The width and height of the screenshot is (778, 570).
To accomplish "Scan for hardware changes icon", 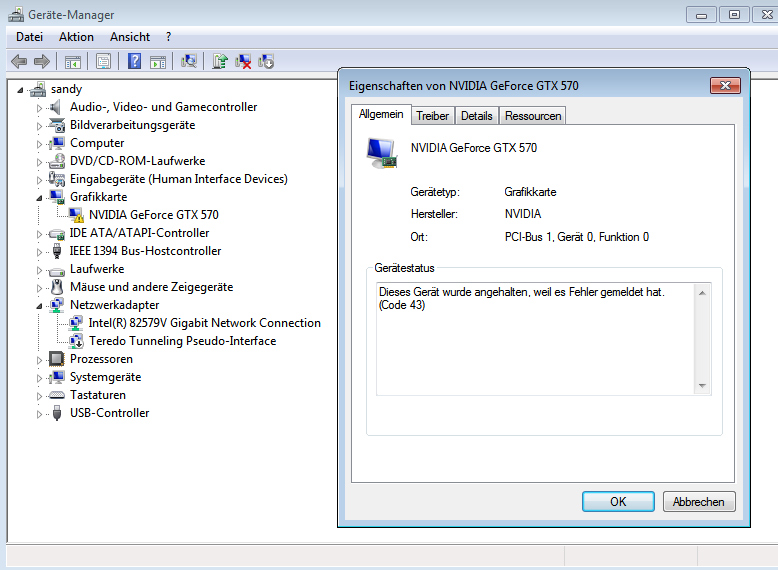I will tap(189, 61).
